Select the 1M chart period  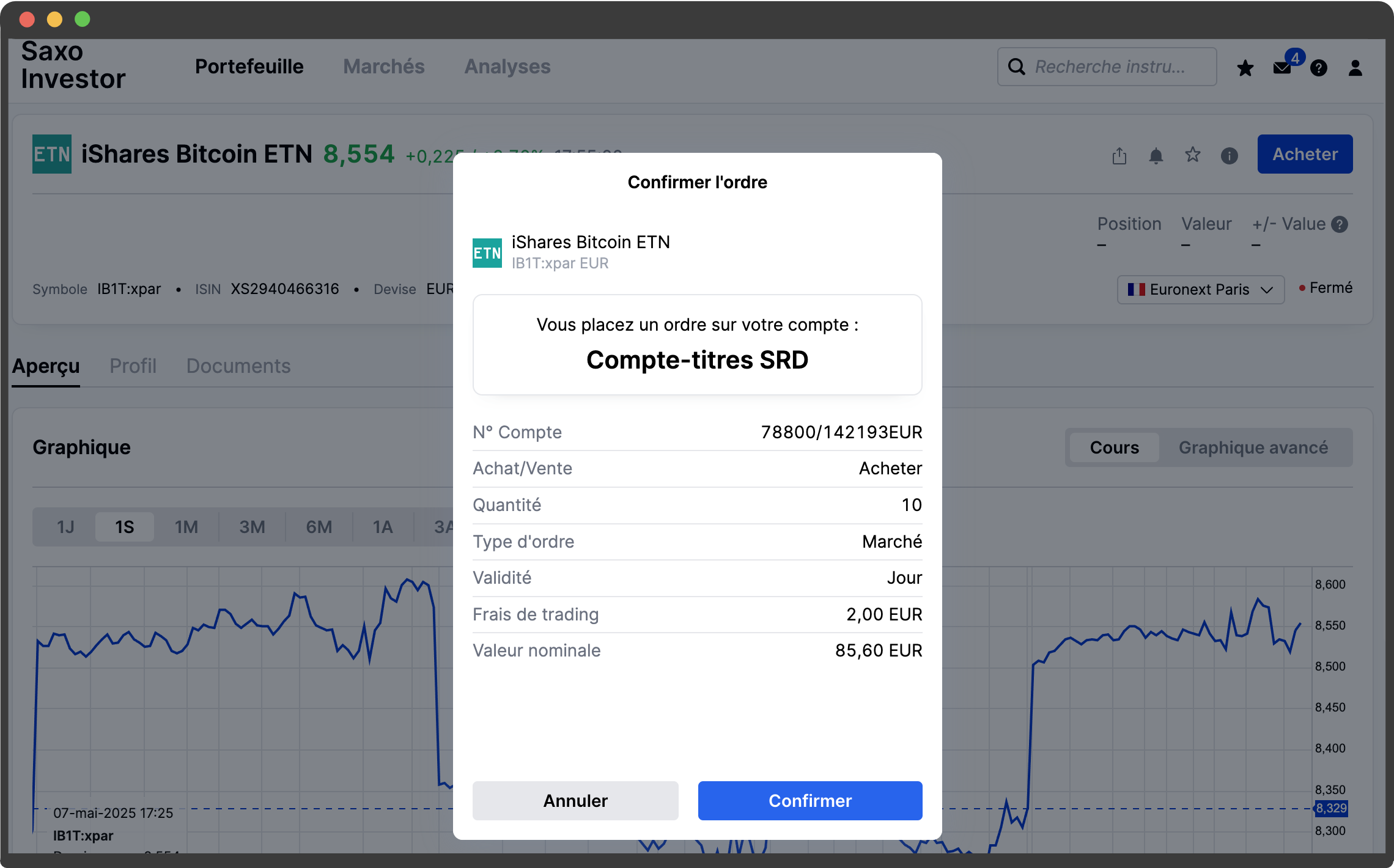pyautogui.click(x=186, y=527)
